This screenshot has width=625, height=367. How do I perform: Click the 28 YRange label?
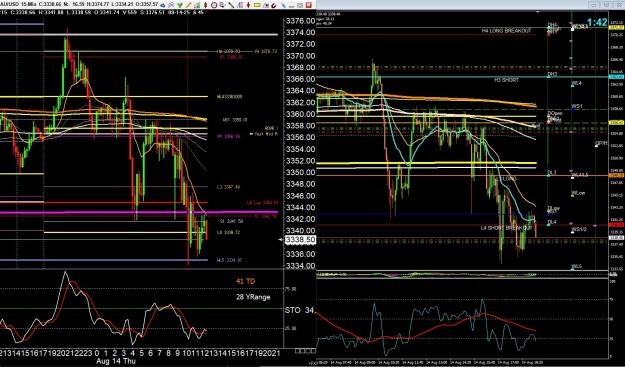[253, 297]
